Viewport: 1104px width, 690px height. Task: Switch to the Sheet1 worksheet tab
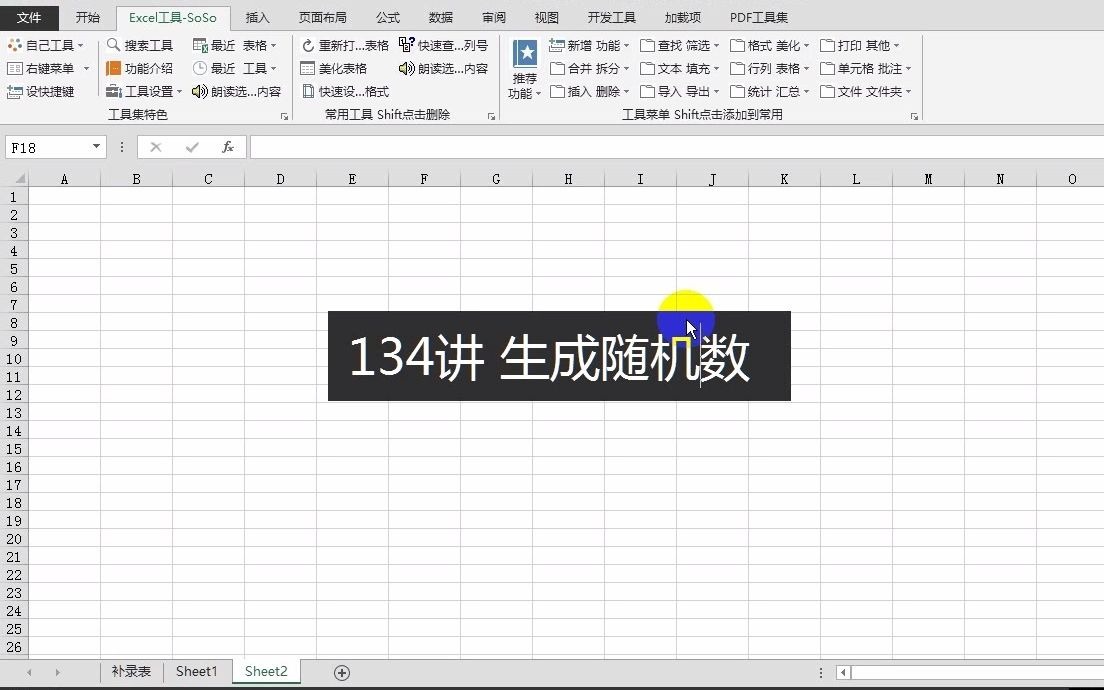coord(197,672)
